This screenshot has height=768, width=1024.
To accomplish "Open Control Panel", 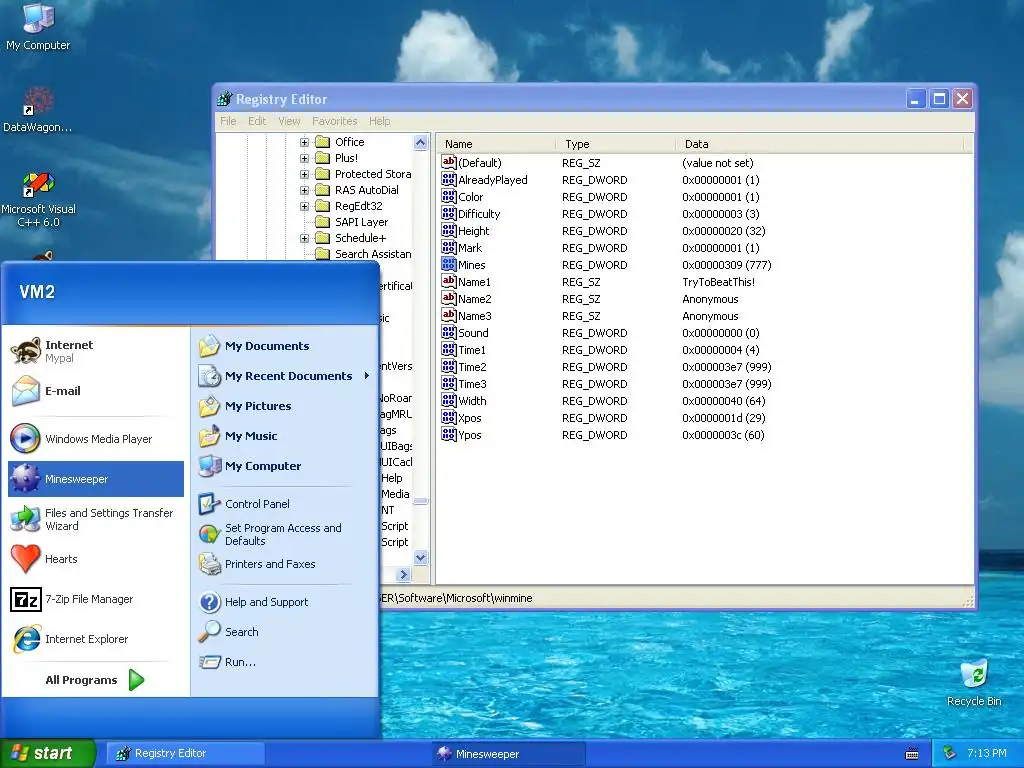I will (x=284, y=504).
